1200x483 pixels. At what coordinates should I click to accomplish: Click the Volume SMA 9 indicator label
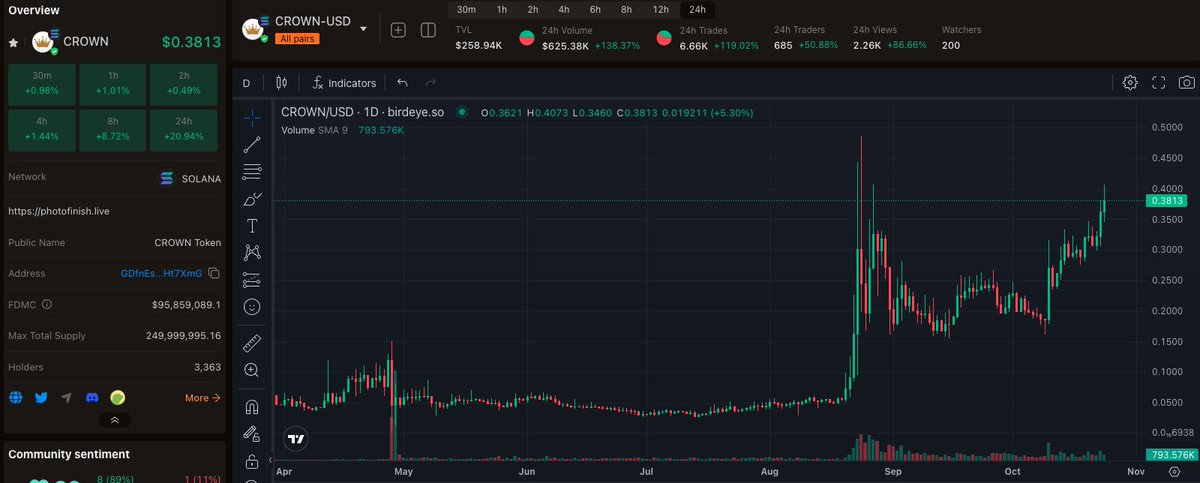tap(315, 130)
